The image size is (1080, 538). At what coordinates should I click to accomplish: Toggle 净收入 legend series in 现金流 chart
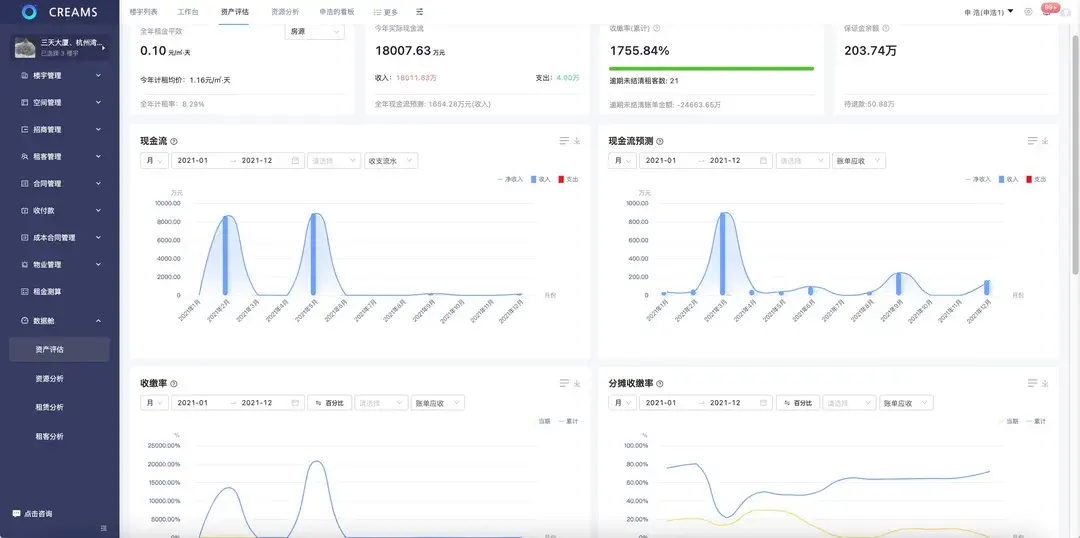[510, 179]
